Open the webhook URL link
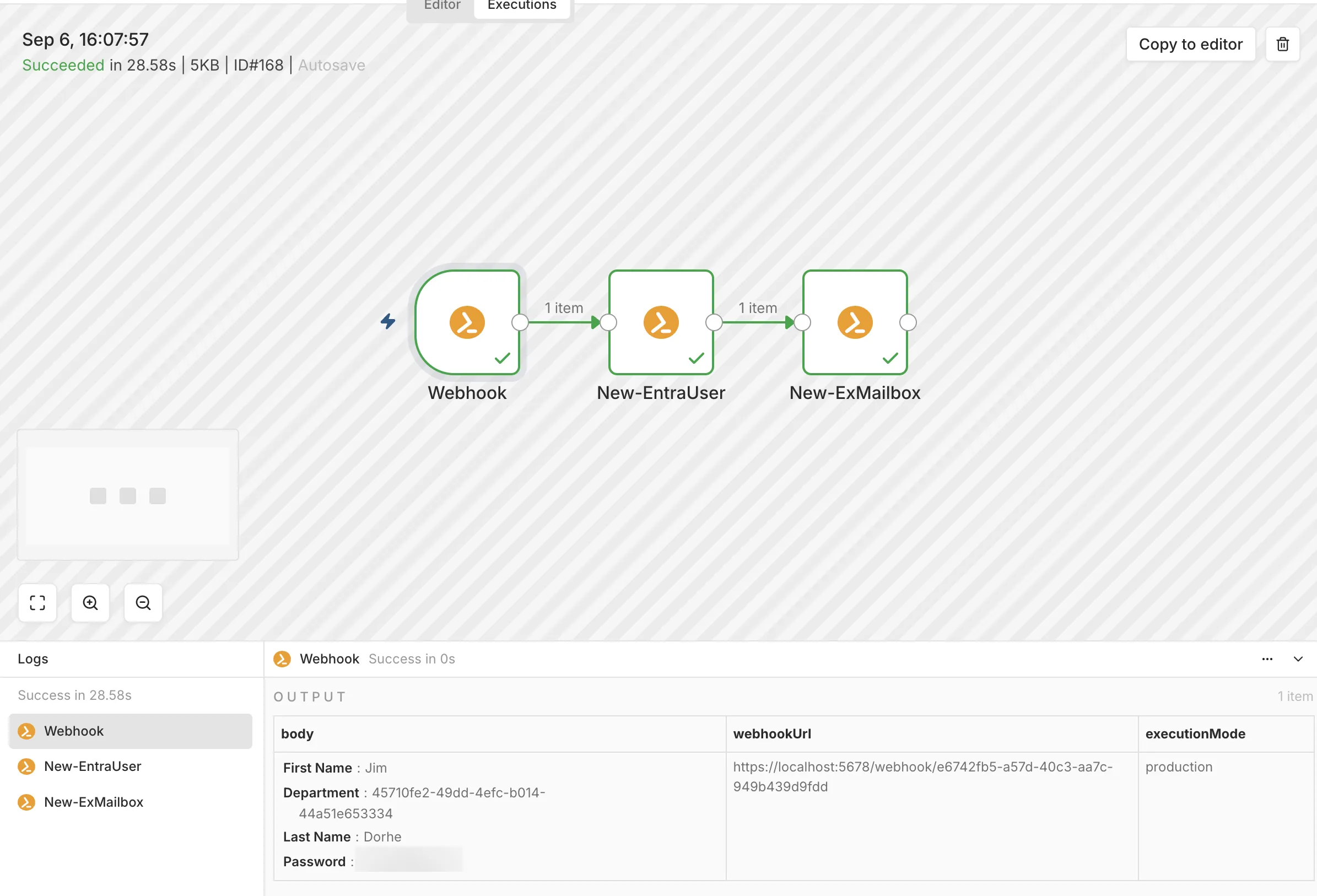The height and width of the screenshot is (896, 1317). click(922, 776)
